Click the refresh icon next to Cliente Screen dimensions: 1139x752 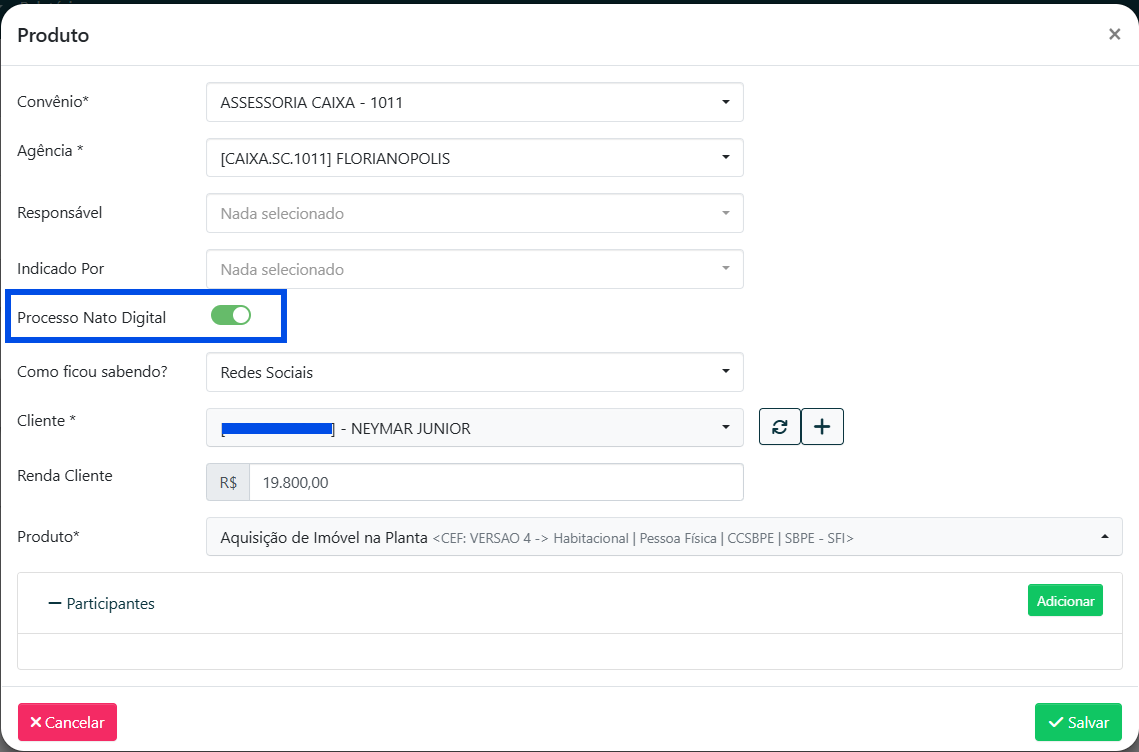[779, 427]
